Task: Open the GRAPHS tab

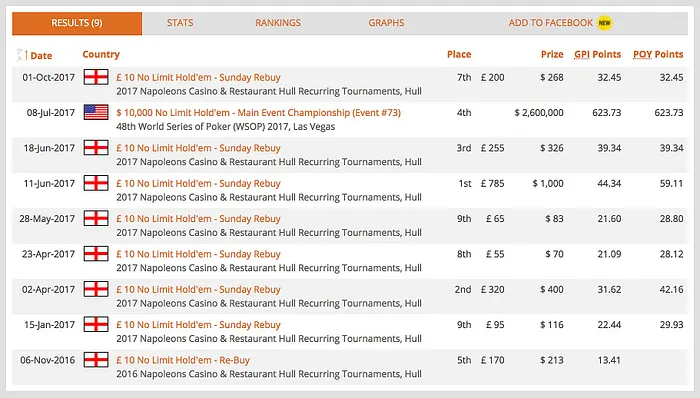Action: click(386, 23)
